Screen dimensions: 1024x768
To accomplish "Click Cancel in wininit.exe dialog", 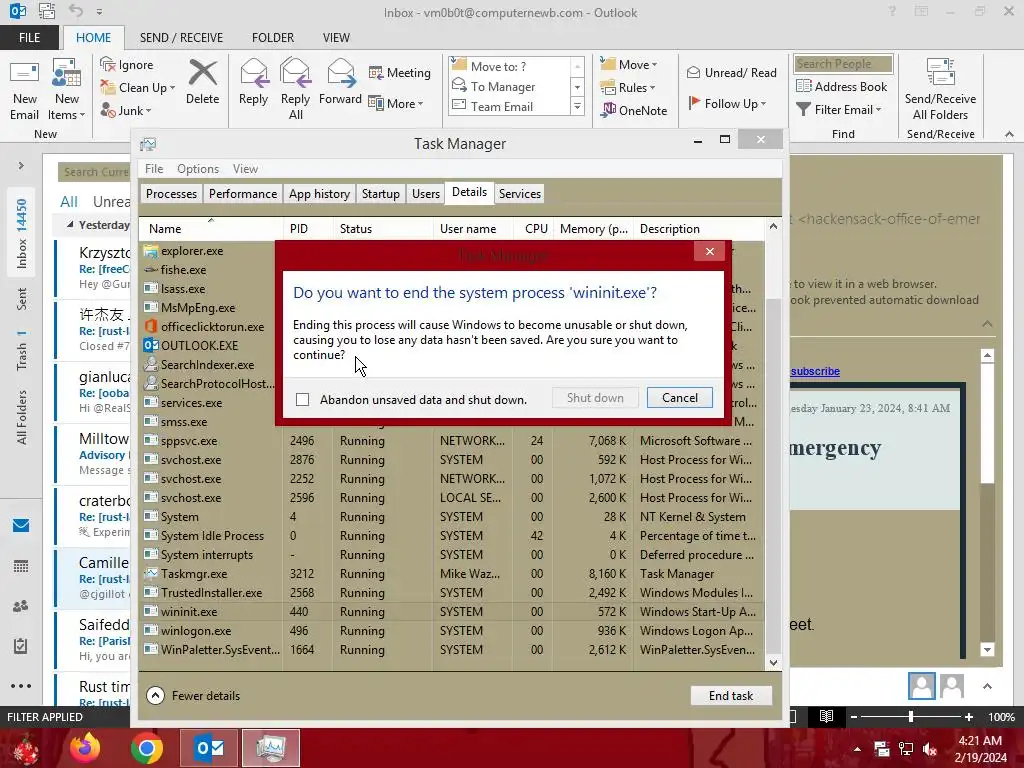I will 680,398.
